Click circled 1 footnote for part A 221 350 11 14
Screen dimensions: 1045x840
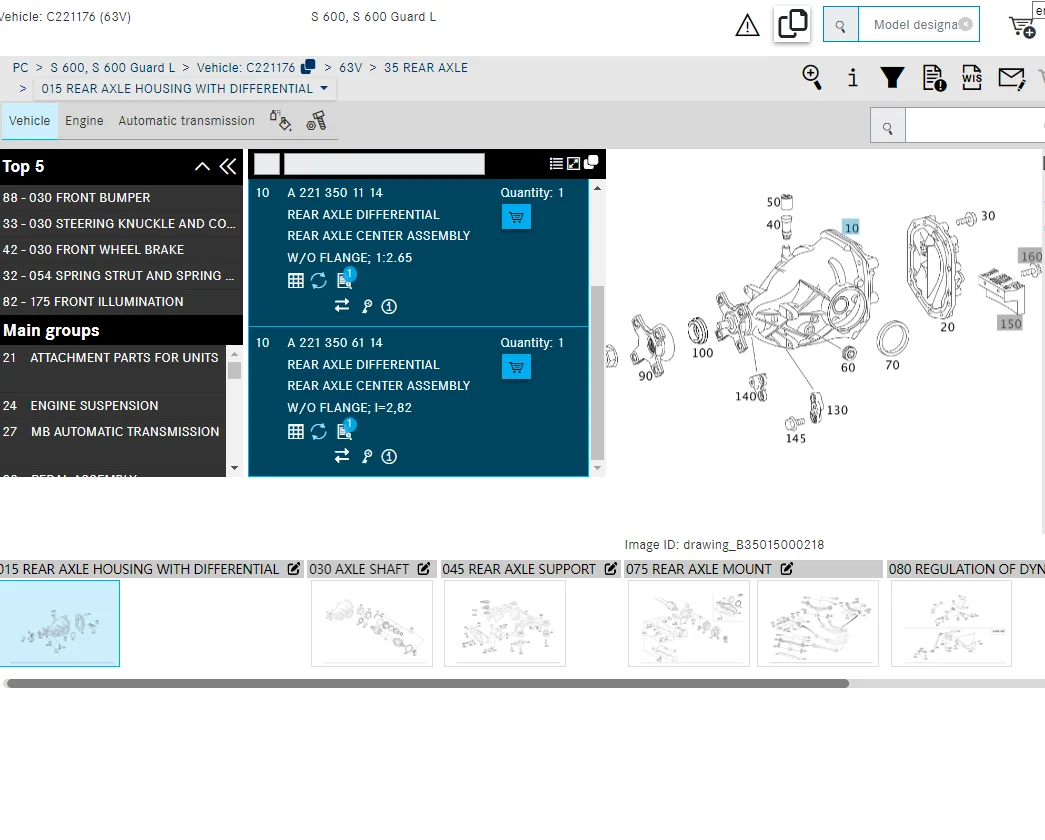[x=389, y=306]
